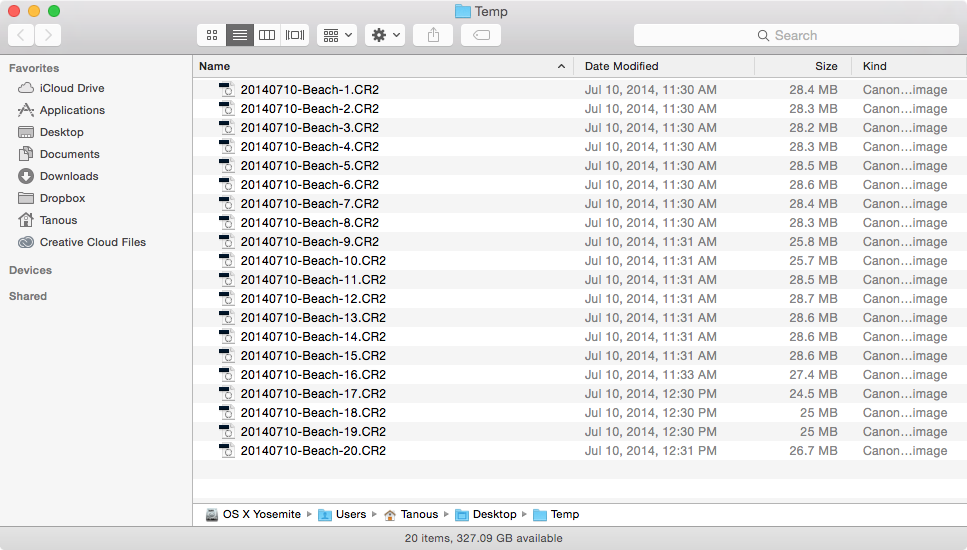Click the 24.5 MB size of Beach-17
967x550 pixels.
[813, 394]
